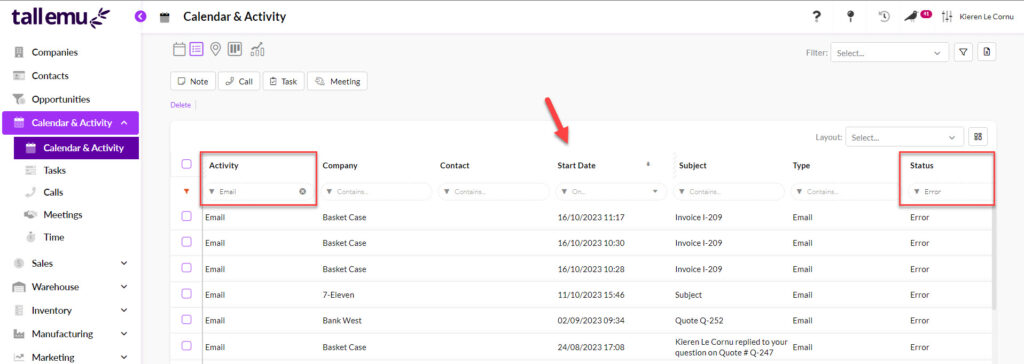Image resolution: width=1024 pixels, height=364 pixels.
Task: Open the chart analytics view icon
Action: pyautogui.click(x=257, y=50)
